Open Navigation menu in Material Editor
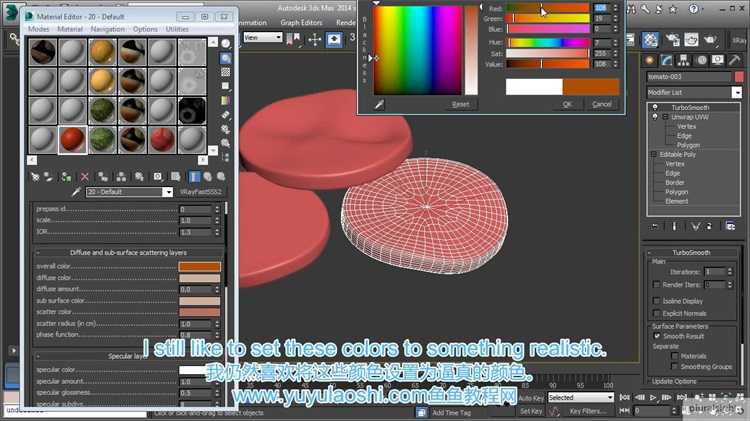 [108, 29]
